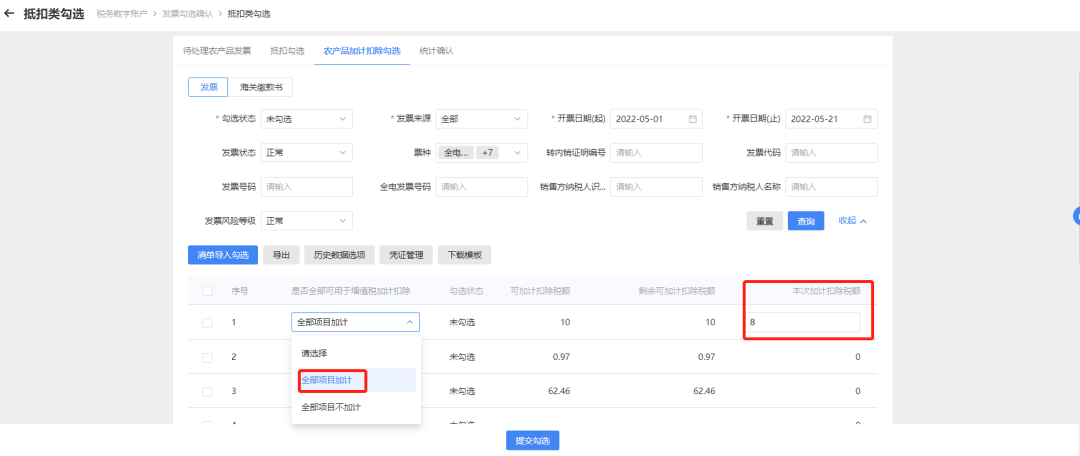Collapse the row 1 全部项目加计 dropdown
Image resolution: width=1080 pixels, height=456 pixels.
(355, 322)
